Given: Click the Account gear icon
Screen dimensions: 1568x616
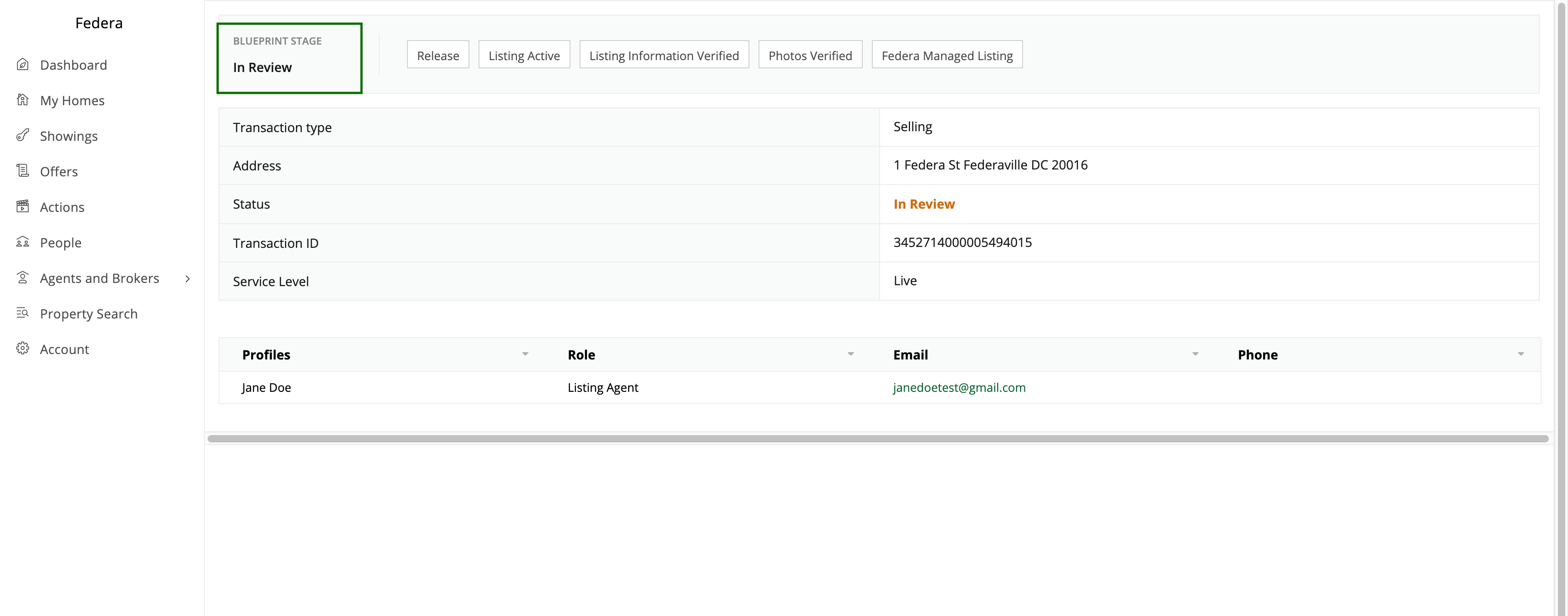Looking at the screenshot, I should (22, 349).
